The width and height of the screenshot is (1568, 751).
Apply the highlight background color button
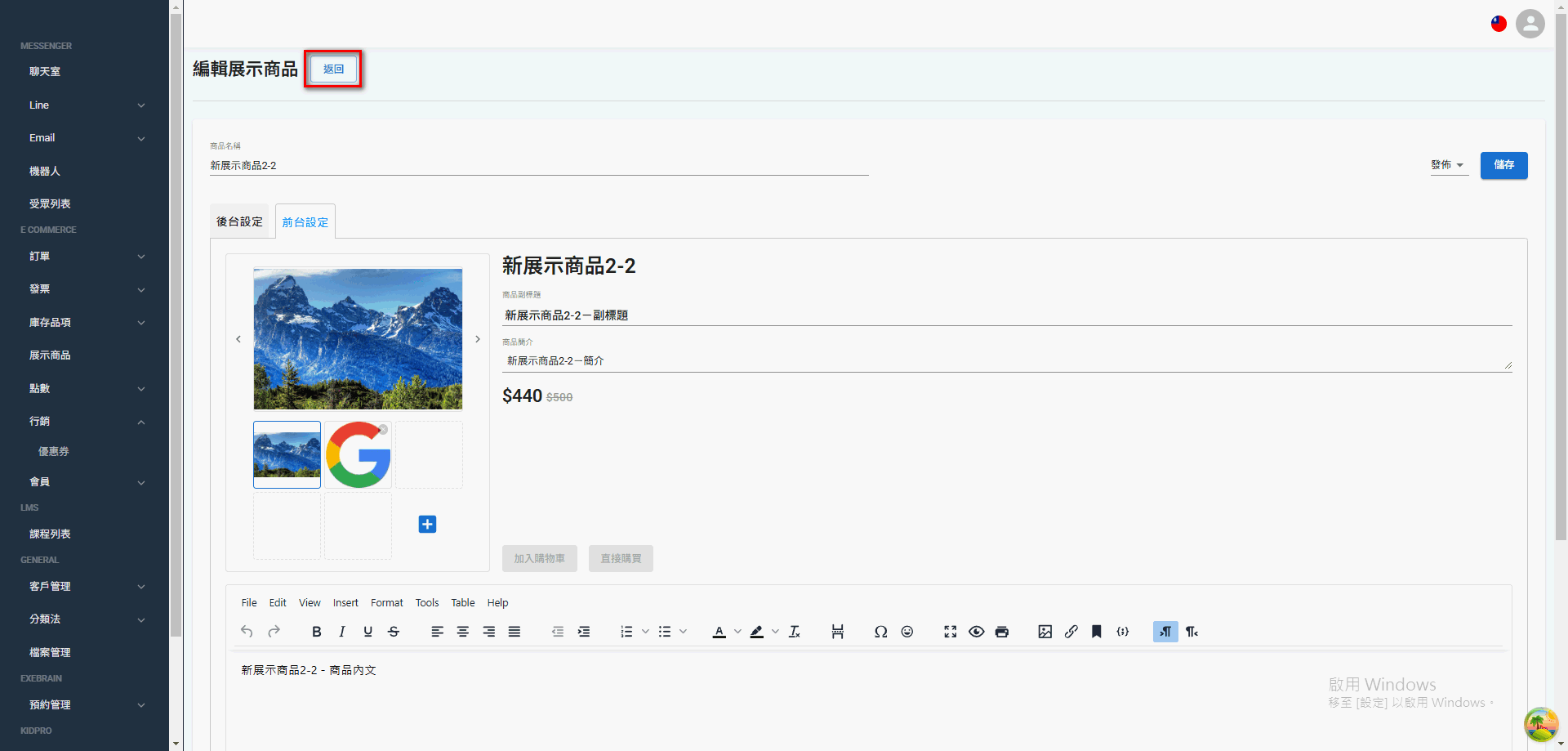tap(757, 632)
